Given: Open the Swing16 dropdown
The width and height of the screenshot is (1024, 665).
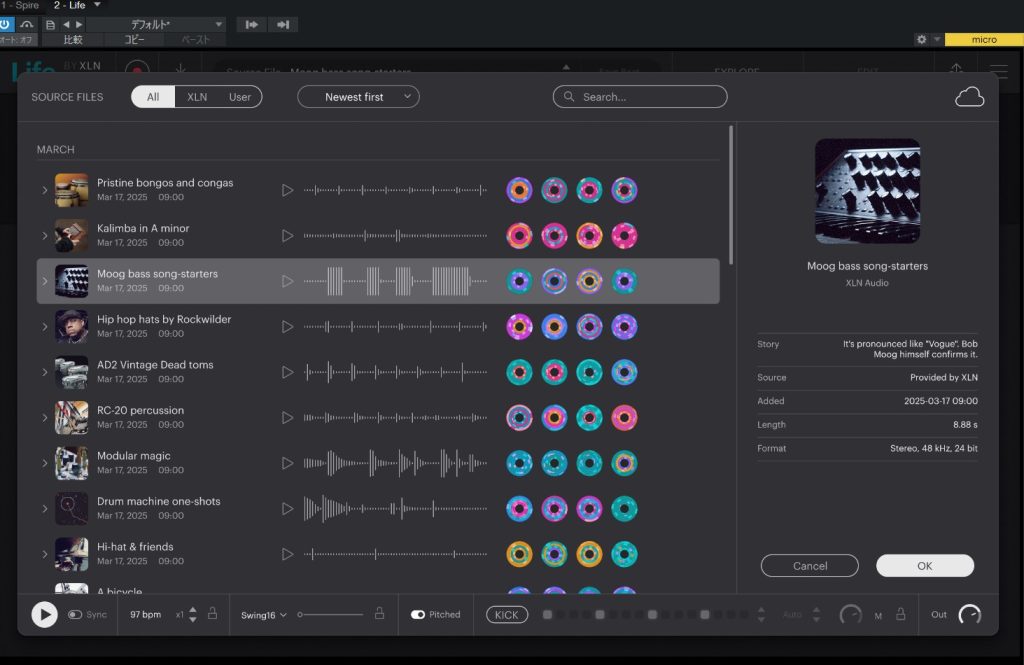Looking at the screenshot, I should (264, 615).
